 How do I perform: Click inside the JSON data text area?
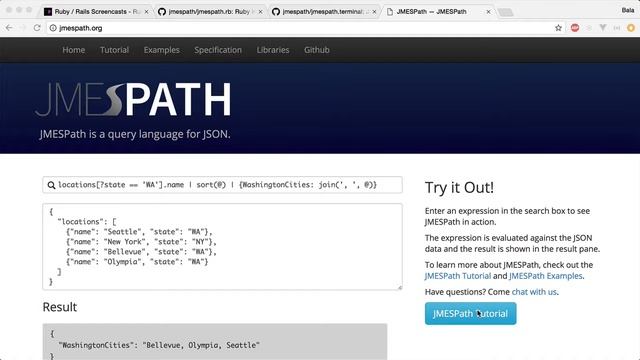tap(222, 247)
